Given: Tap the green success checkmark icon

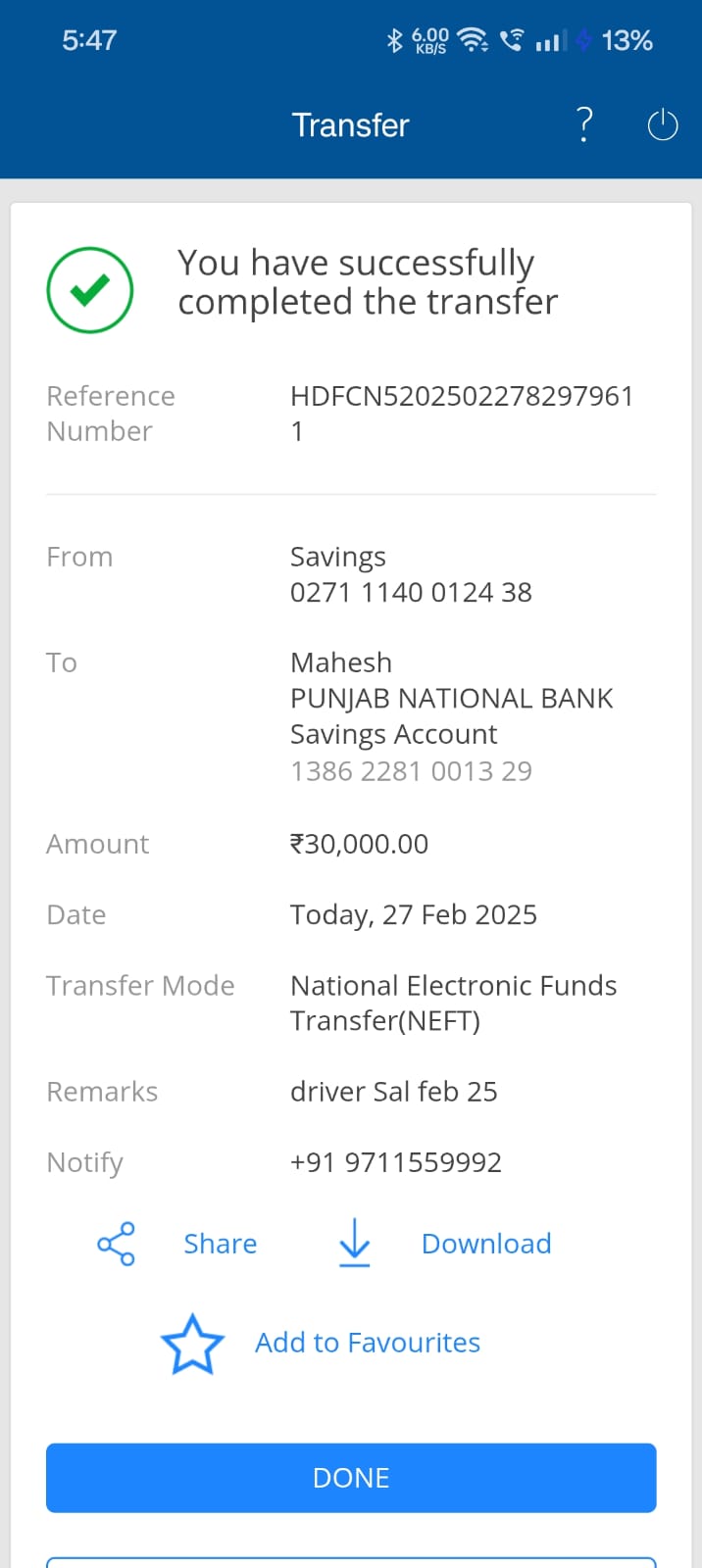Looking at the screenshot, I should [x=90, y=290].
